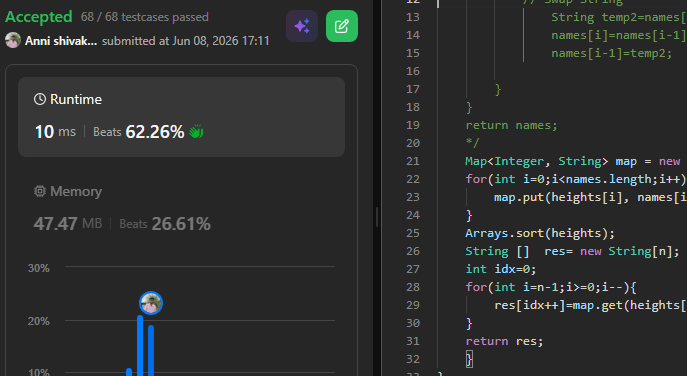The width and height of the screenshot is (687, 376).
Task: Click the 10 ms runtime value
Action: [55, 132]
